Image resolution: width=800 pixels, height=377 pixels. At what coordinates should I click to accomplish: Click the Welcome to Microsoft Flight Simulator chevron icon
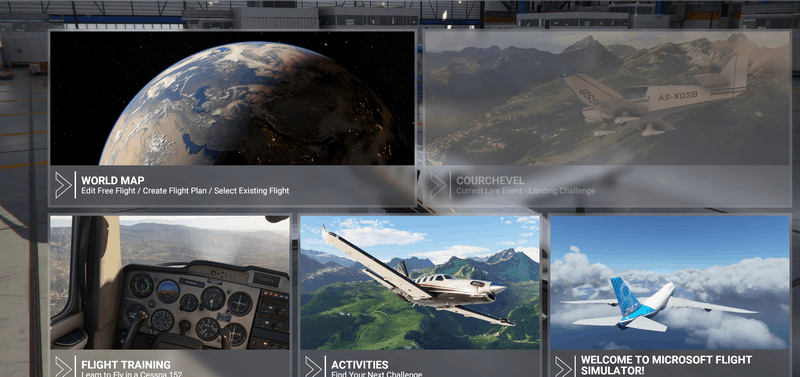coord(564,367)
